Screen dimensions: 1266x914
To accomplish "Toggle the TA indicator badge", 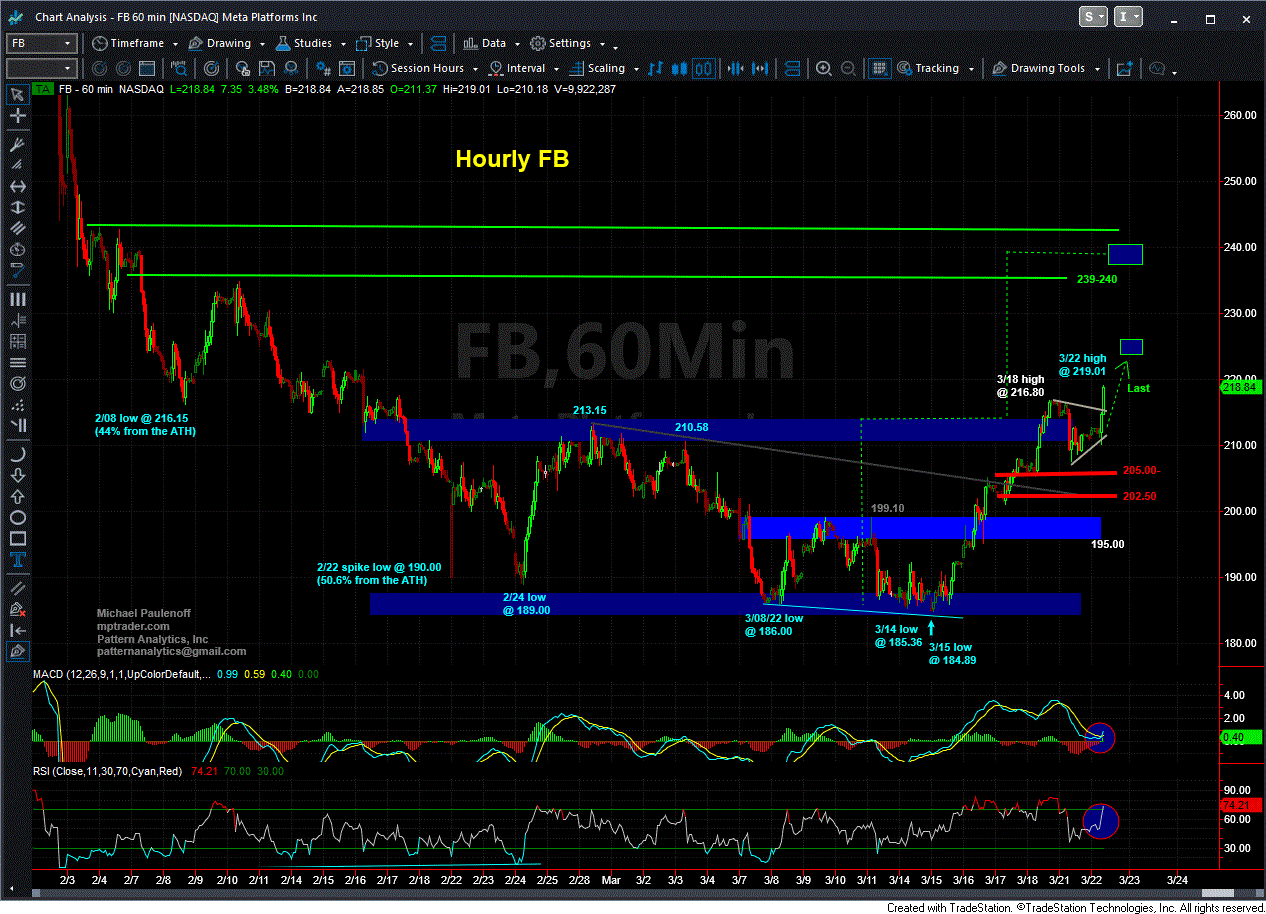I will click(x=42, y=89).
